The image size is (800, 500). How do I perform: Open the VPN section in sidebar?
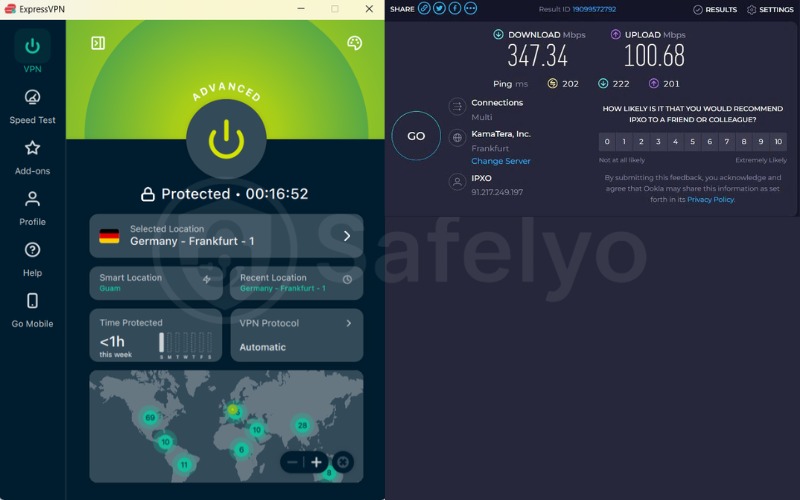32,52
